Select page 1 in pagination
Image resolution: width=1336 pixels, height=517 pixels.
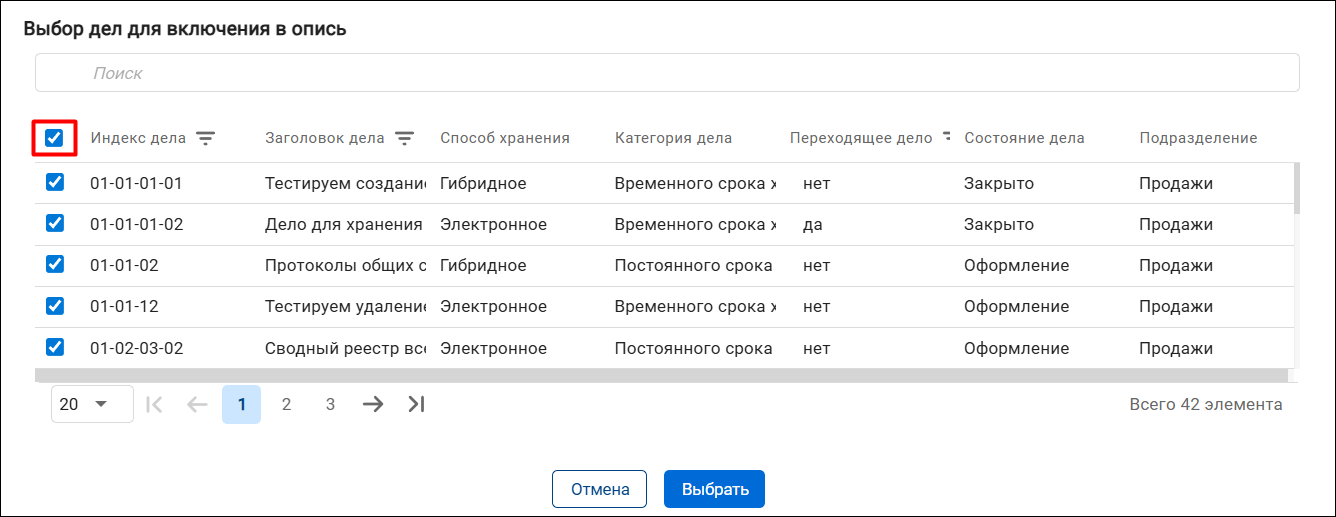[x=241, y=404]
